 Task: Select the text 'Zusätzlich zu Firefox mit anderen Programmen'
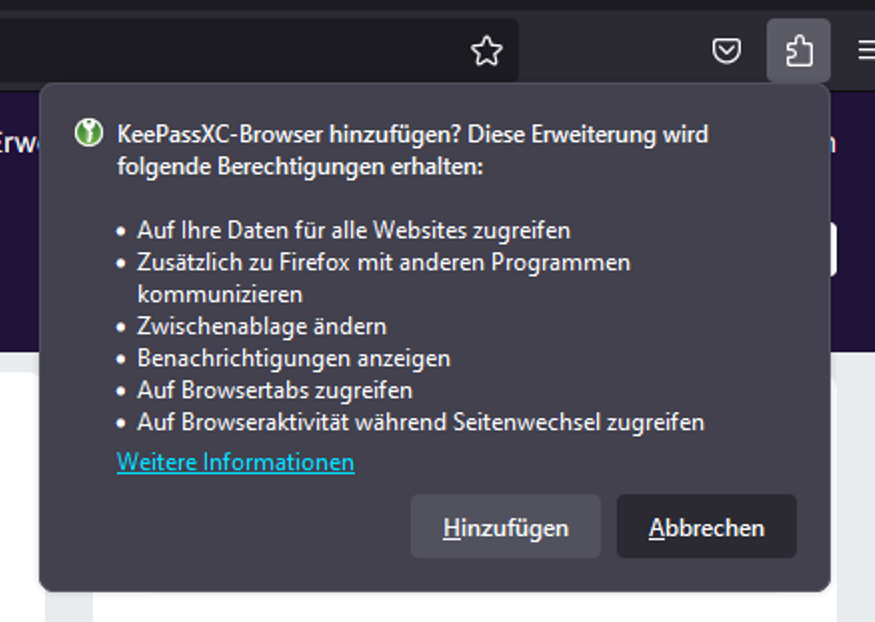coord(384,262)
